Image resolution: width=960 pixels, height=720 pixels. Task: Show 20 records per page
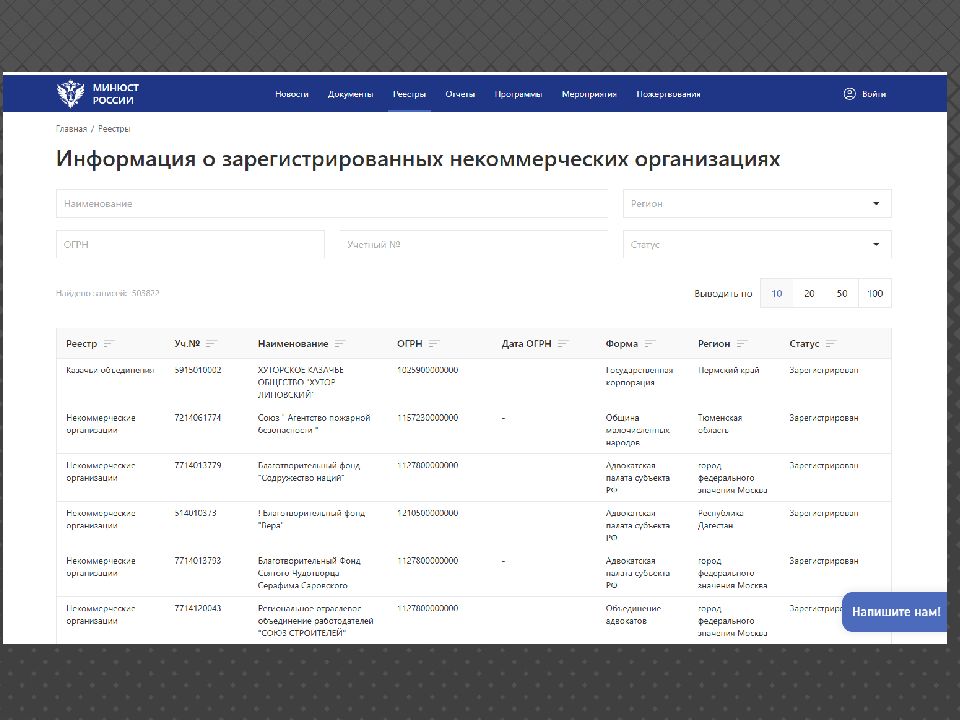pyautogui.click(x=809, y=293)
